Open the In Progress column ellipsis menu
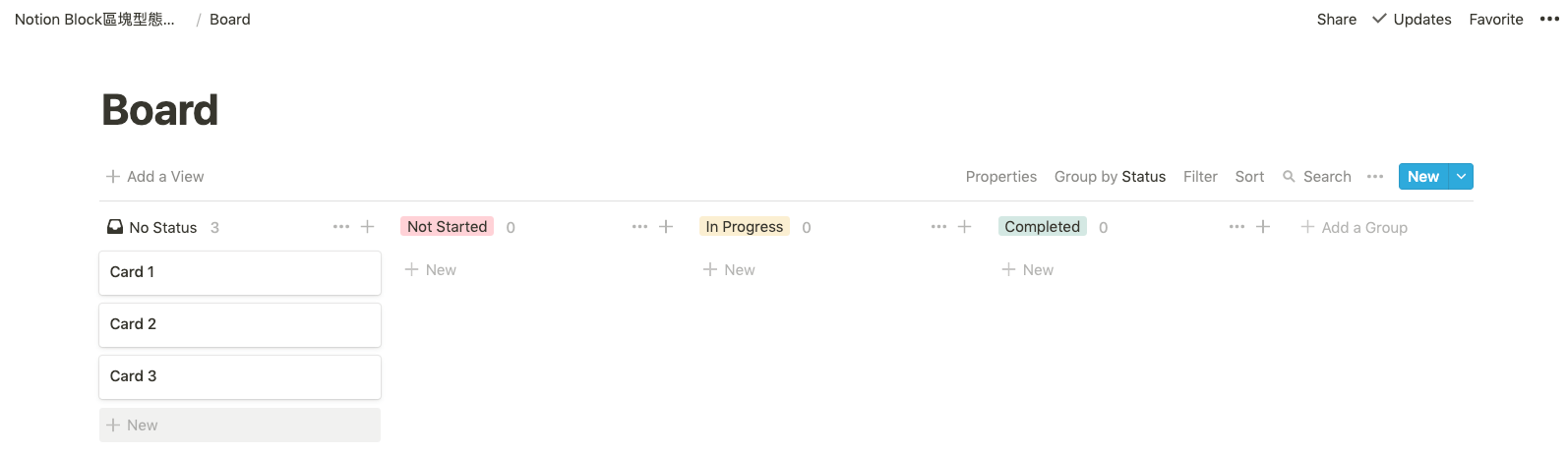The image size is (1568, 453). coord(938,227)
